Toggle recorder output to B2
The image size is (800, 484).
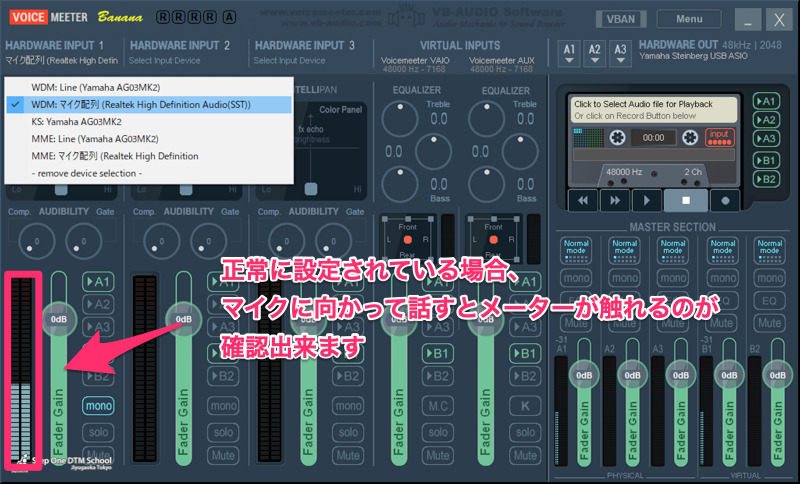[766, 180]
